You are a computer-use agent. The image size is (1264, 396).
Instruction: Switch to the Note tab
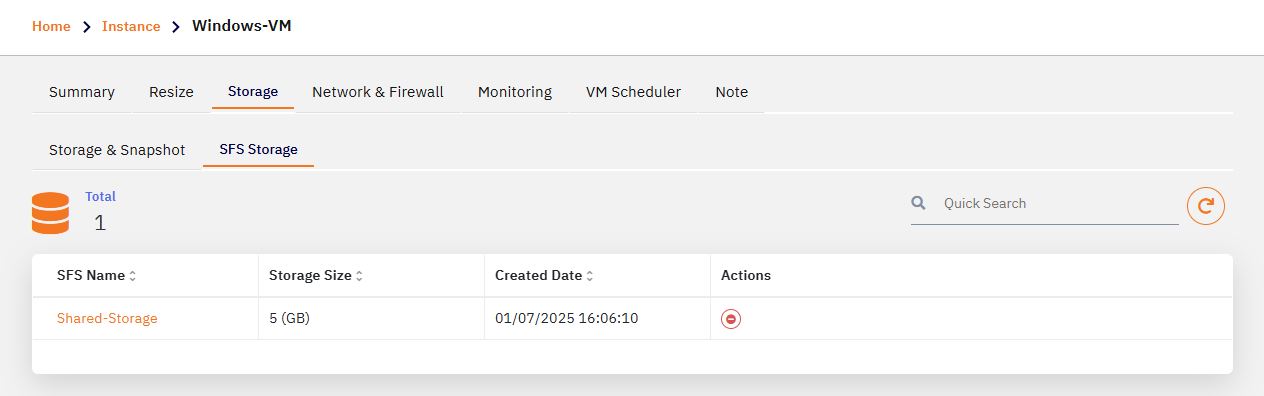(x=732, y=92)
